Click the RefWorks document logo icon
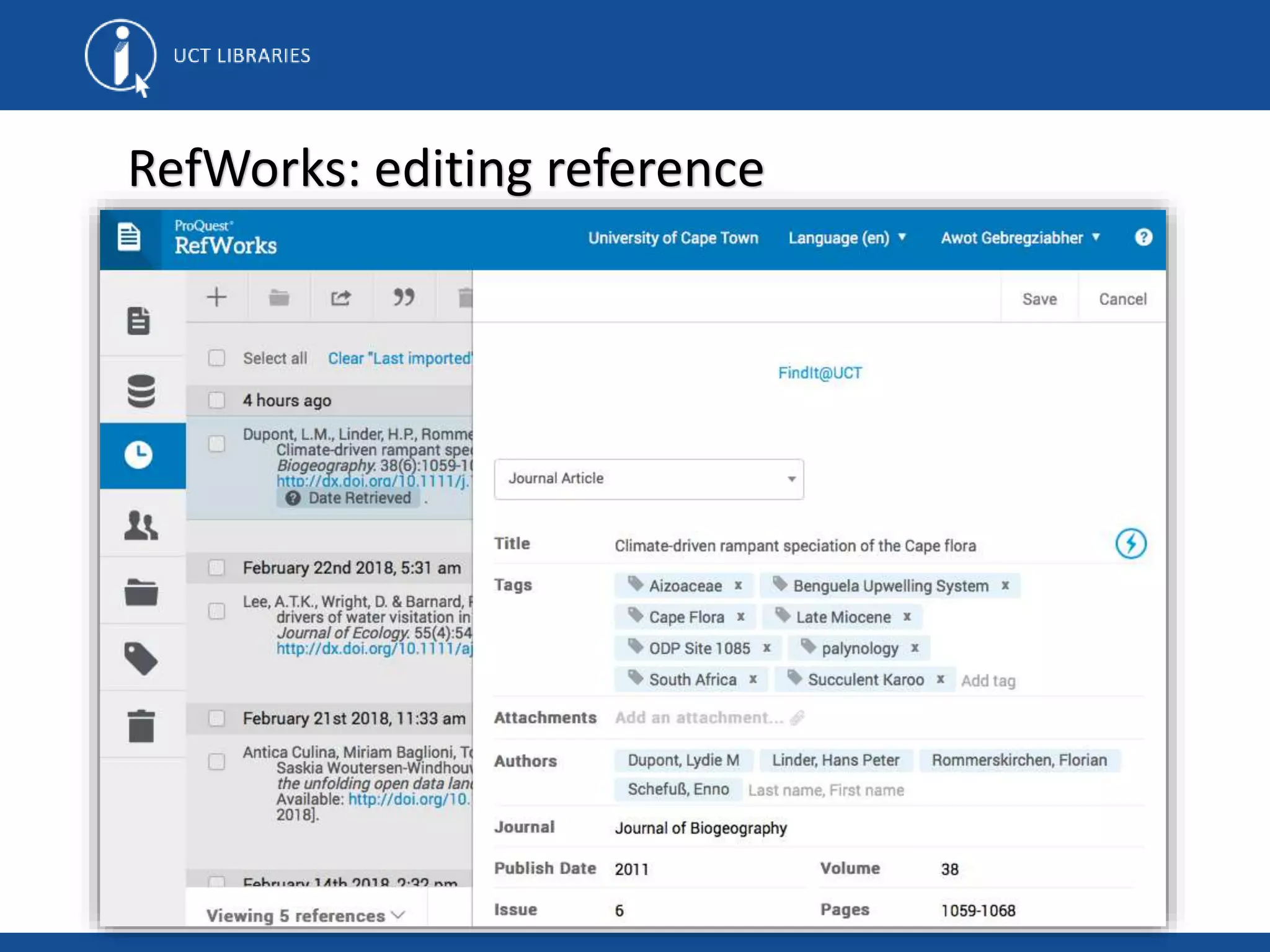 tap(129, 238)
